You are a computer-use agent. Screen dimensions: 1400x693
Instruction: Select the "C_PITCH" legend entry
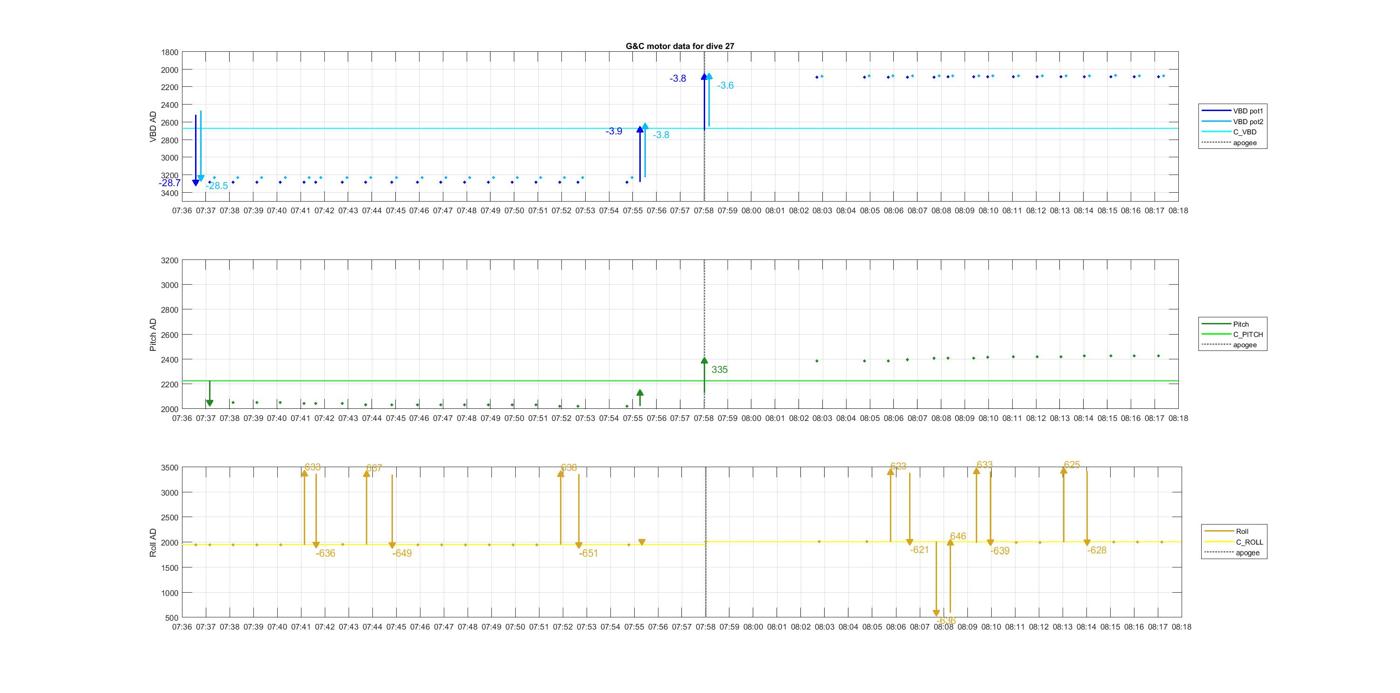coord(1233,335)
